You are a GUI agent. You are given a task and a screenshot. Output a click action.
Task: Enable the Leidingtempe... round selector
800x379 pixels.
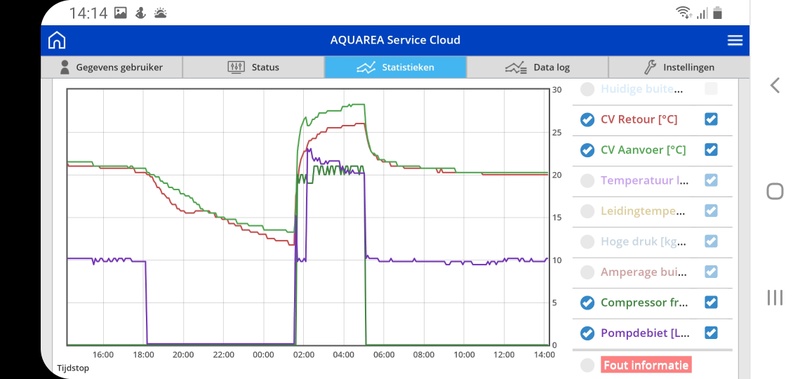pyautogui.click(x=587, y=211)
